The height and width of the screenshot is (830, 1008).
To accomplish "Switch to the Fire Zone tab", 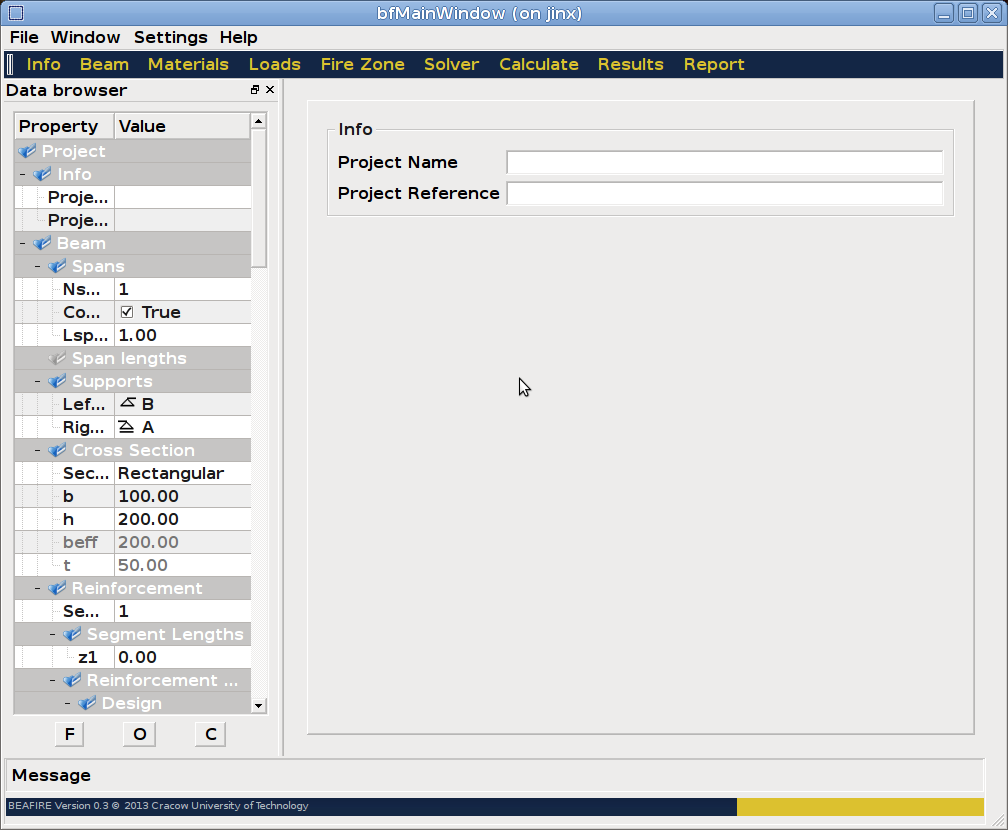I will tap(362, 64).
